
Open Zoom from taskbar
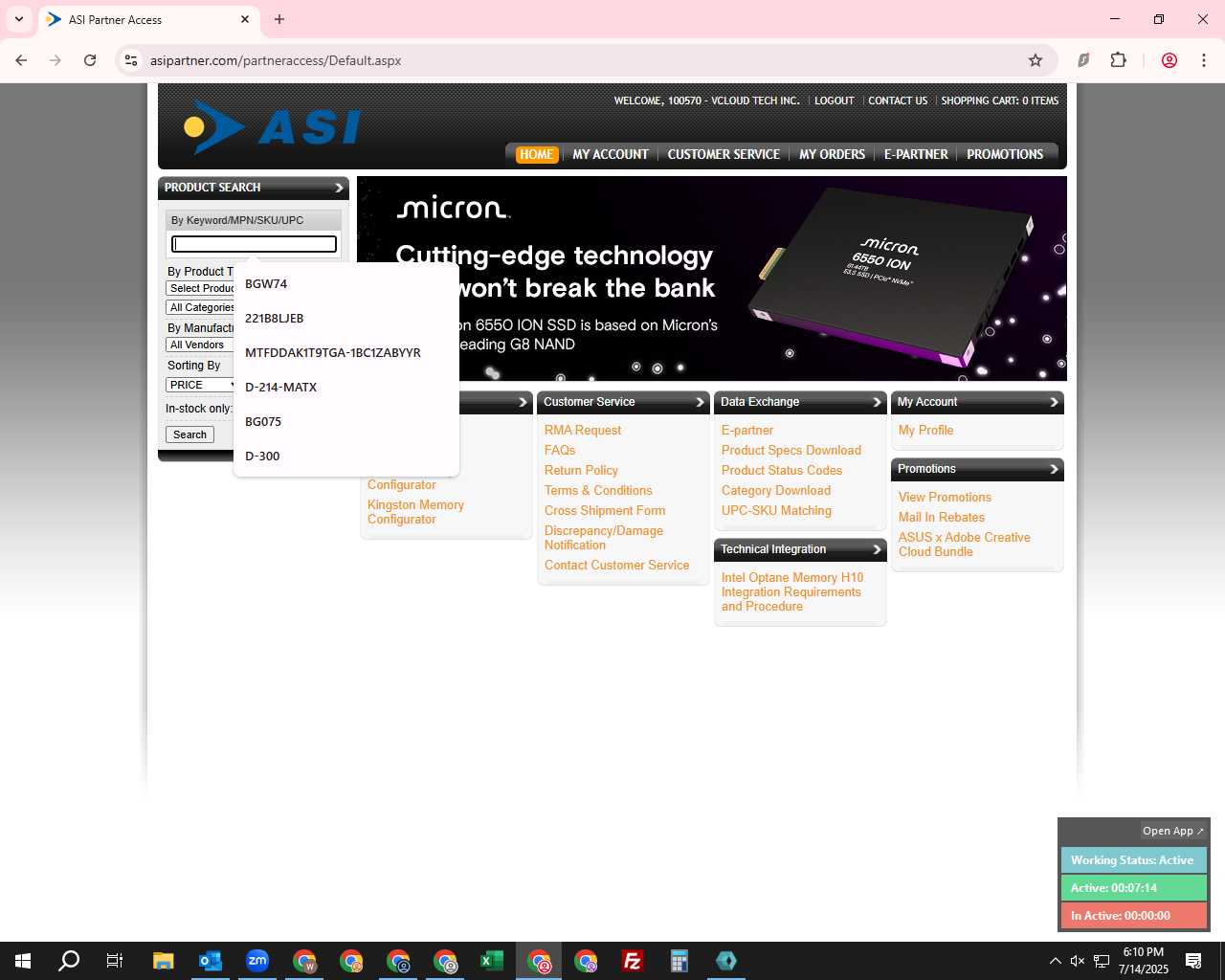tap(257, 961)
